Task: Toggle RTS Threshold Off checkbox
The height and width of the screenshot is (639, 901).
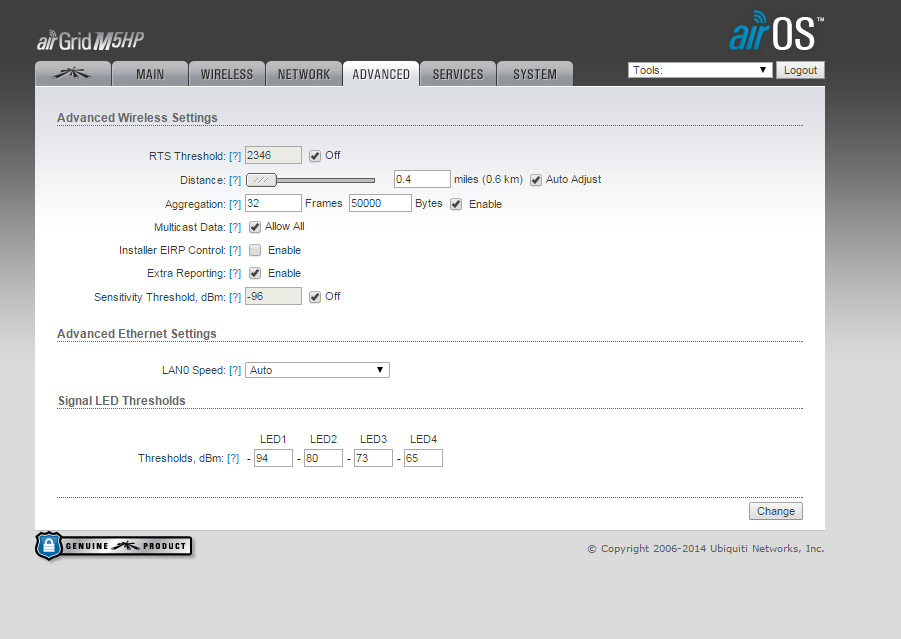Action: coord(314,156)
